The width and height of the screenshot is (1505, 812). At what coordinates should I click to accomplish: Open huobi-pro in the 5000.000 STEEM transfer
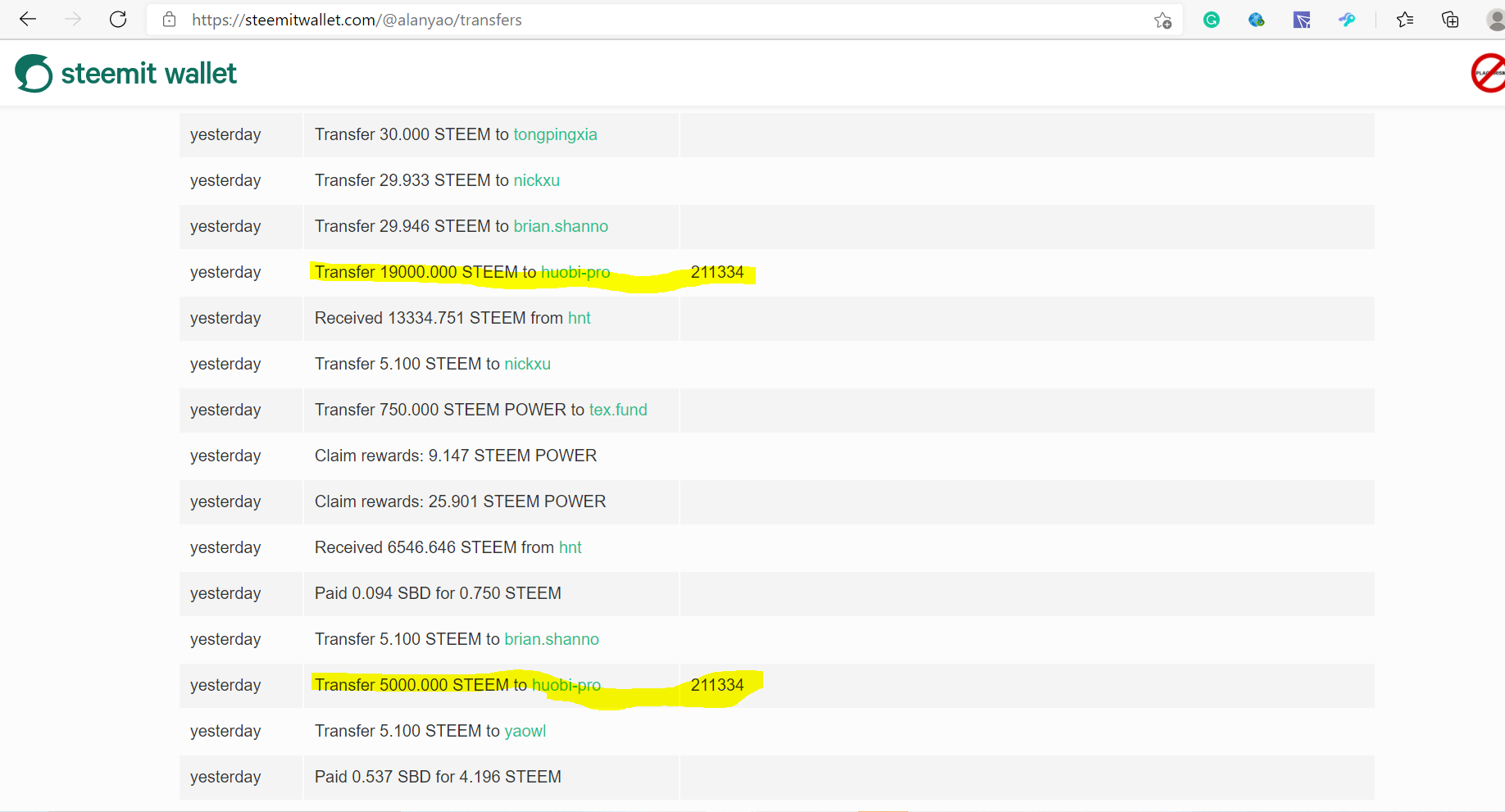[x=566, y=685]
